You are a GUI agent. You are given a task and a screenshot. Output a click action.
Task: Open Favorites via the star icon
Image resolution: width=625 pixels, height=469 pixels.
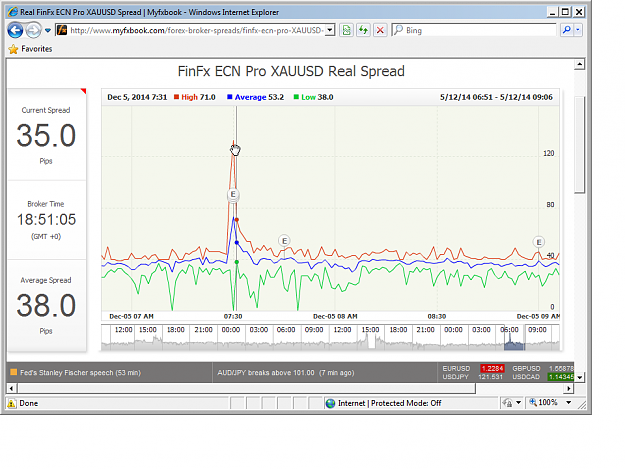(14, 49)
